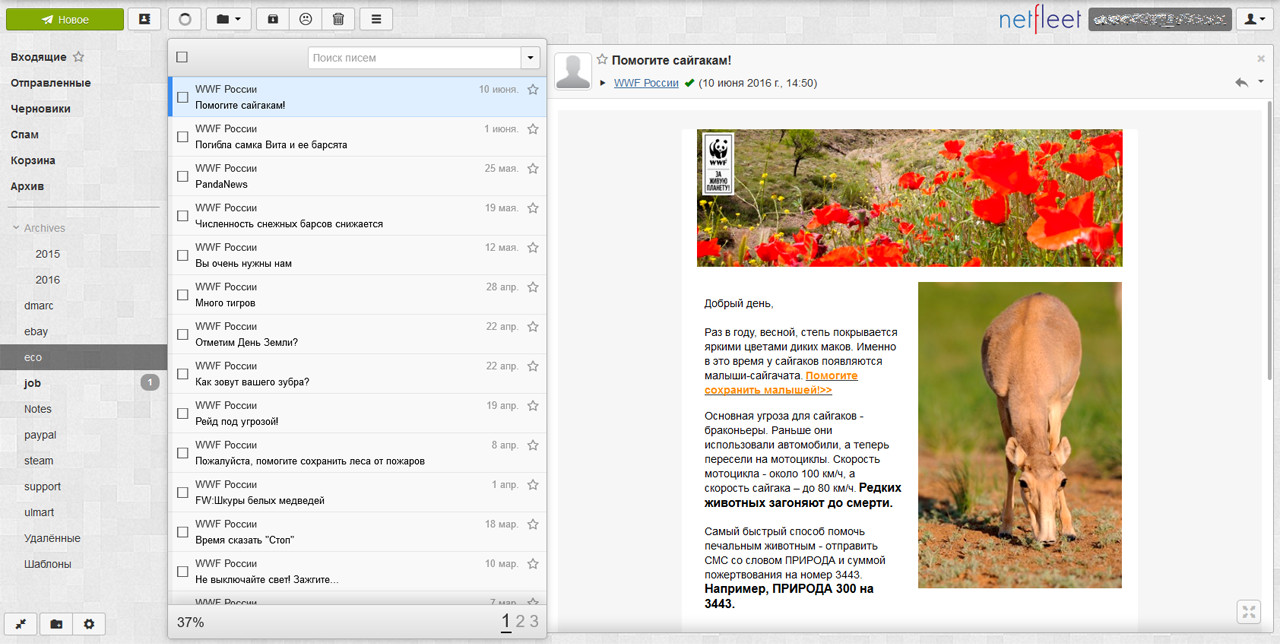The width and height of the screenshot is (1280, 644).
Task: Open the job folder
Action: pos(32,383)
